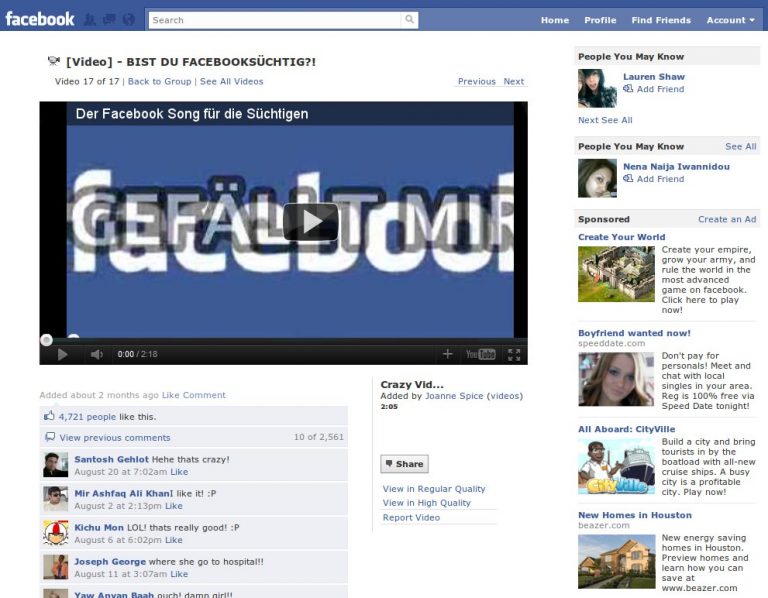Open Find Friends in the top navigation
768x598 pixels.
click(x=661, y=20)
